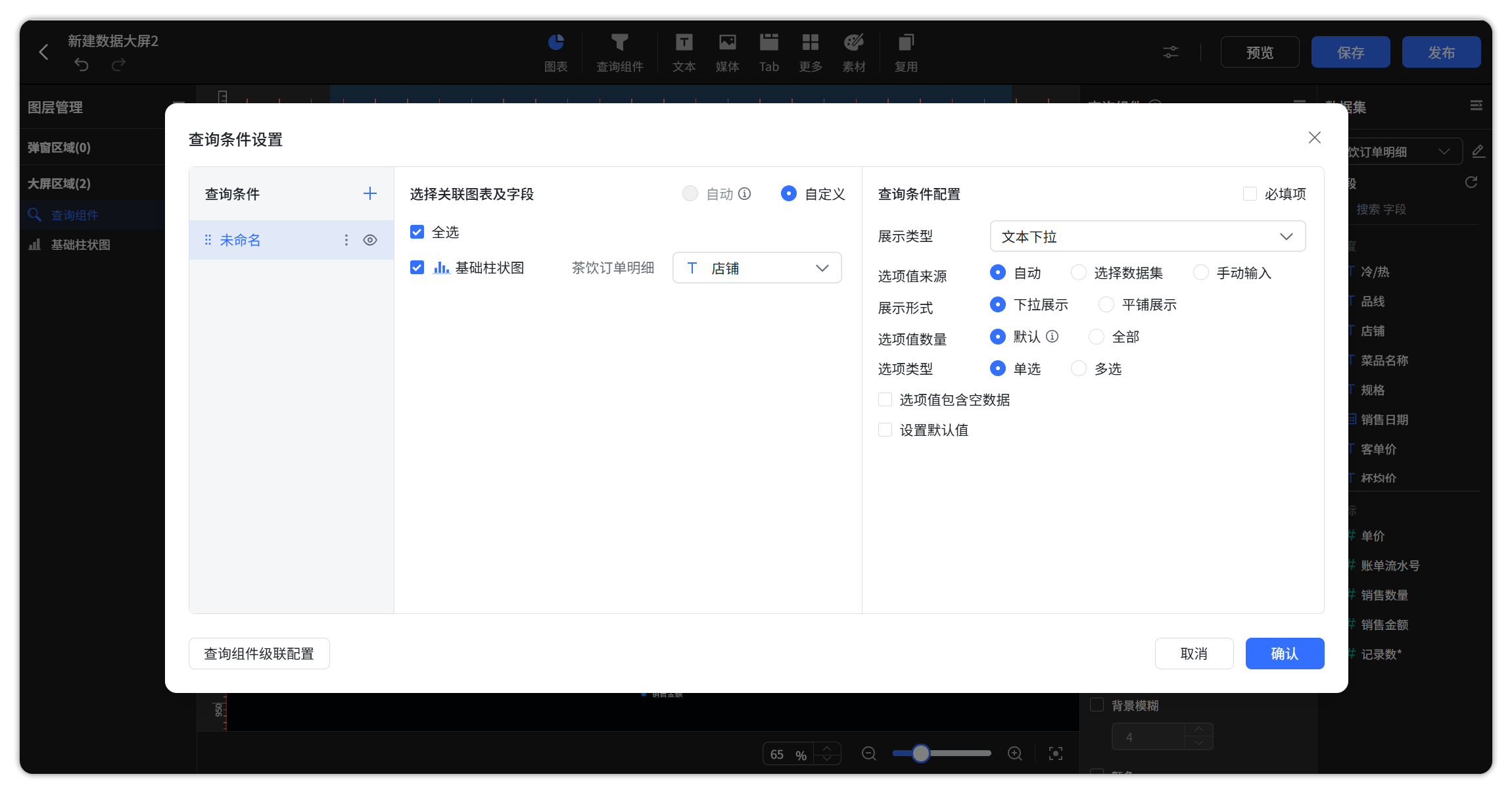1512x787 pixels.
Task: Click the 预览 preview button
Action: click(1260, 52)
